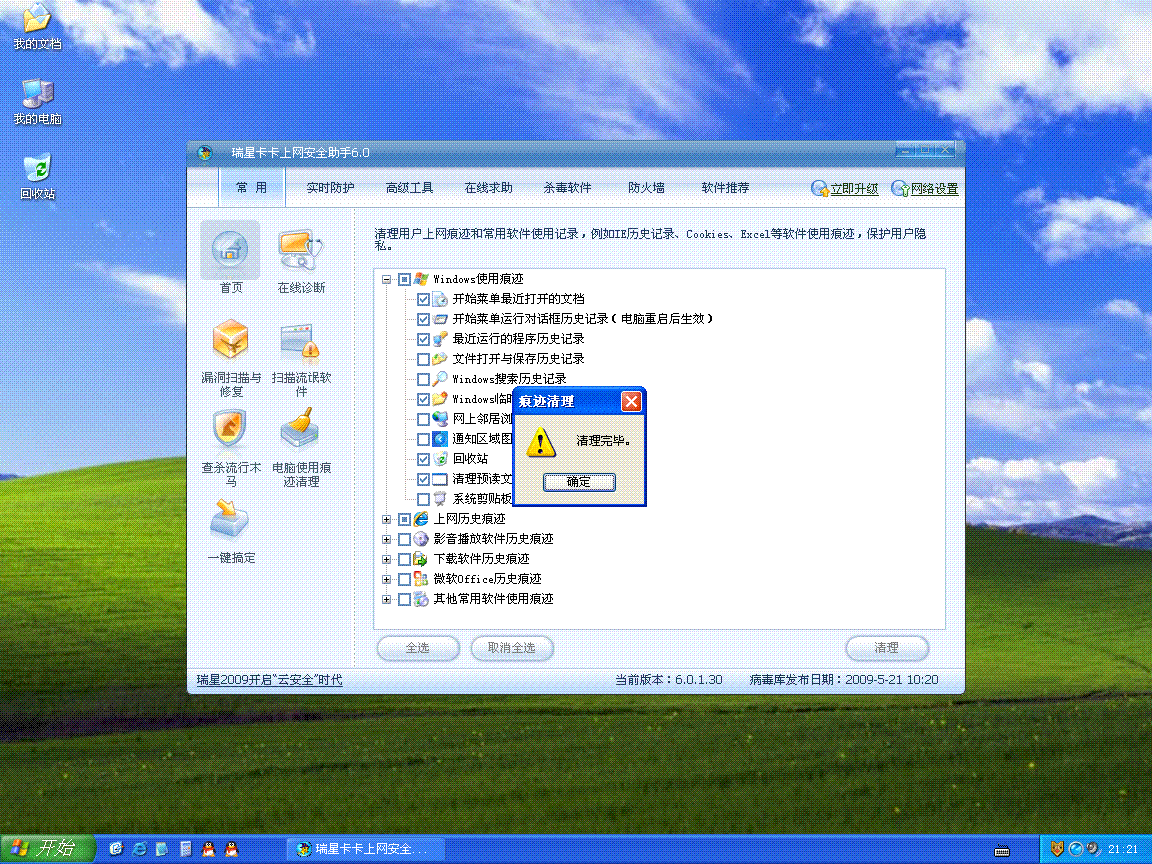Open 扫描流氓软件 rogue software scan icon
Image resolution: width=1152 pixels, height=864 pixels.
tap(300, 341)
